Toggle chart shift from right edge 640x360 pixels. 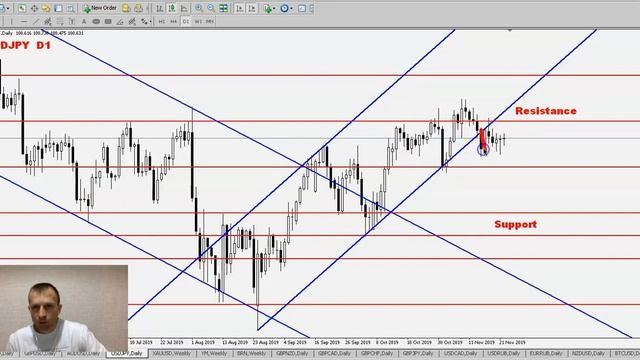tap(252, 8)
